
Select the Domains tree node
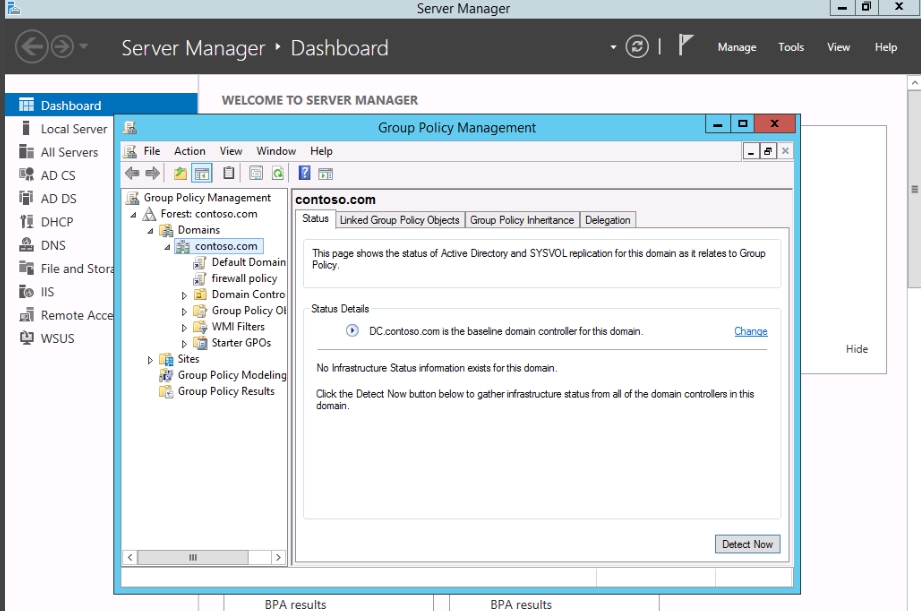(x=199, y=230)
